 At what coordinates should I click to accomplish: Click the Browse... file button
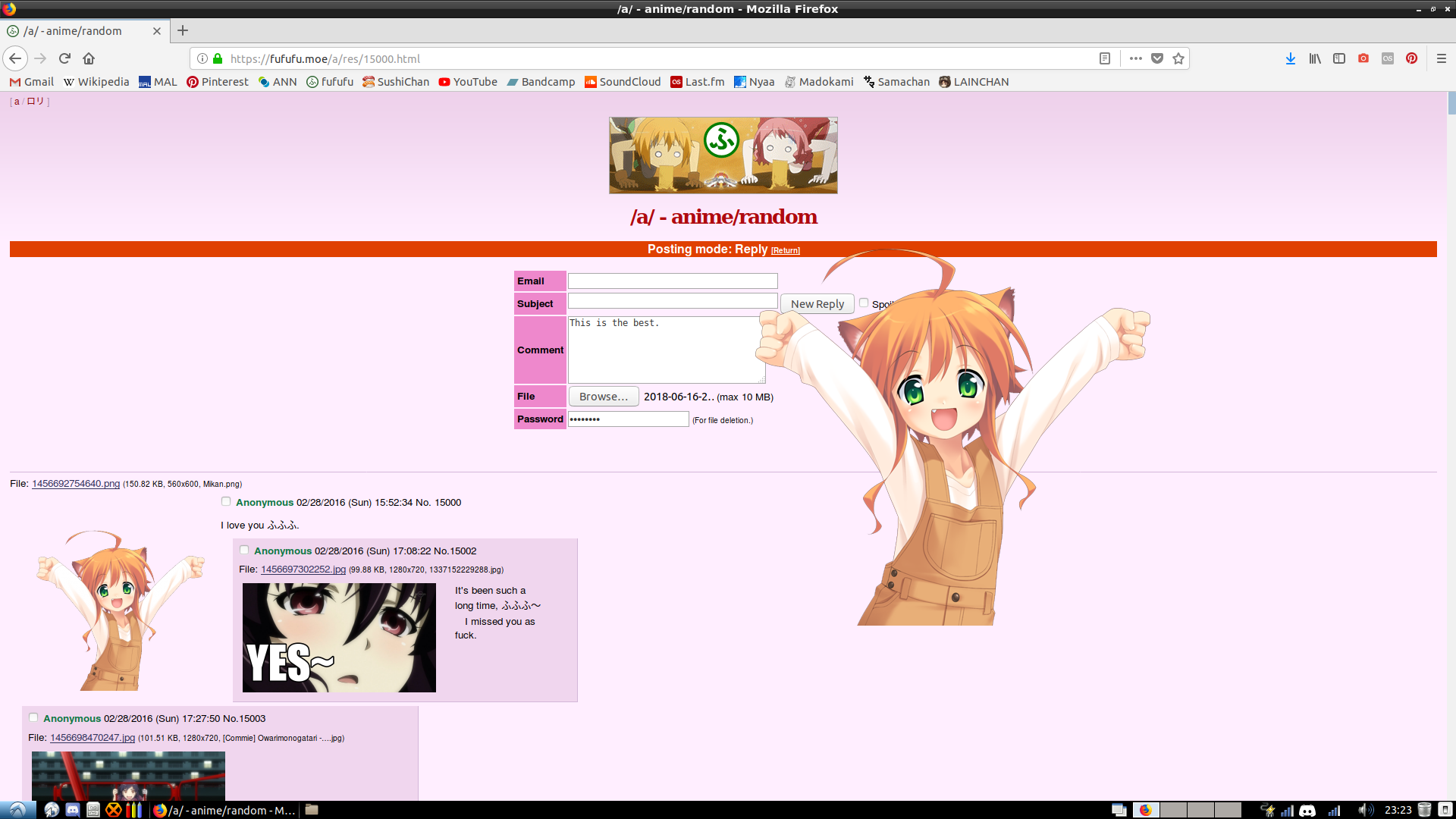pyautogui.click(x=604, y=397)
